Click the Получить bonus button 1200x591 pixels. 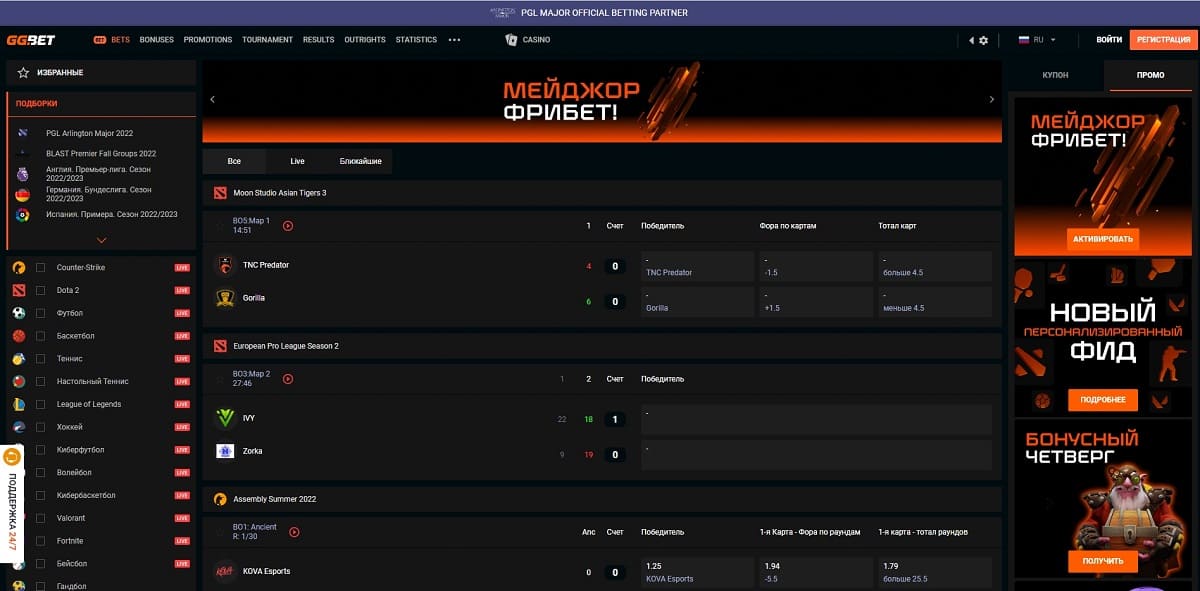(x=1103, y=561)
